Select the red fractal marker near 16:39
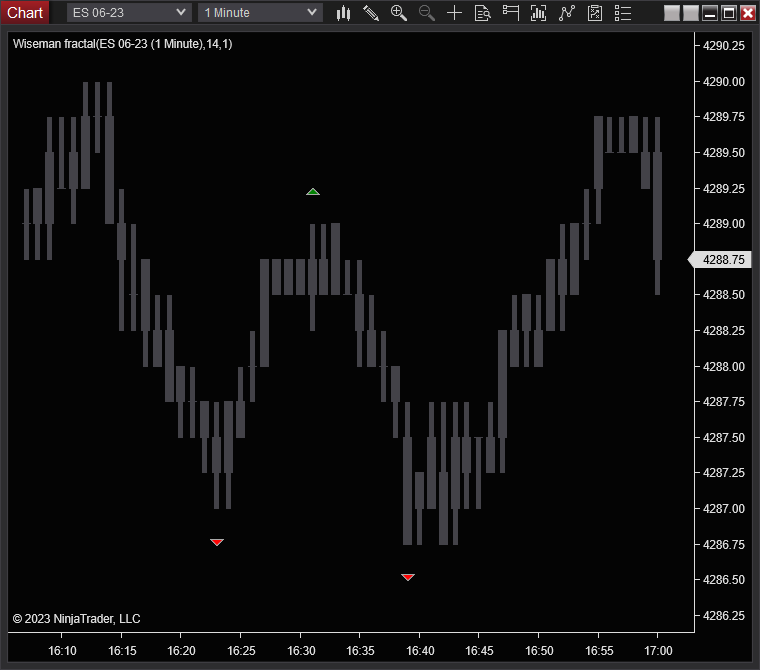 point(408,577)
